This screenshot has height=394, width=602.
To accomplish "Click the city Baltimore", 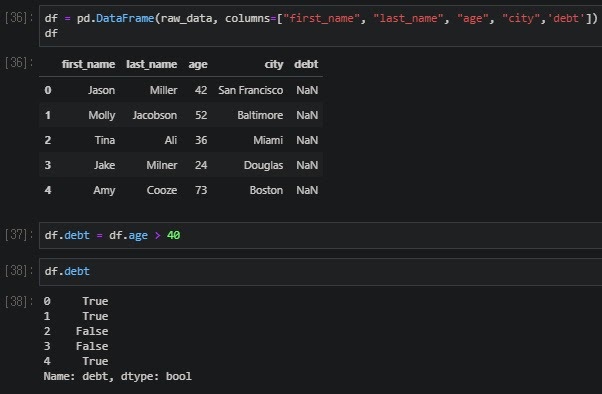I will [x=260, y=115].
